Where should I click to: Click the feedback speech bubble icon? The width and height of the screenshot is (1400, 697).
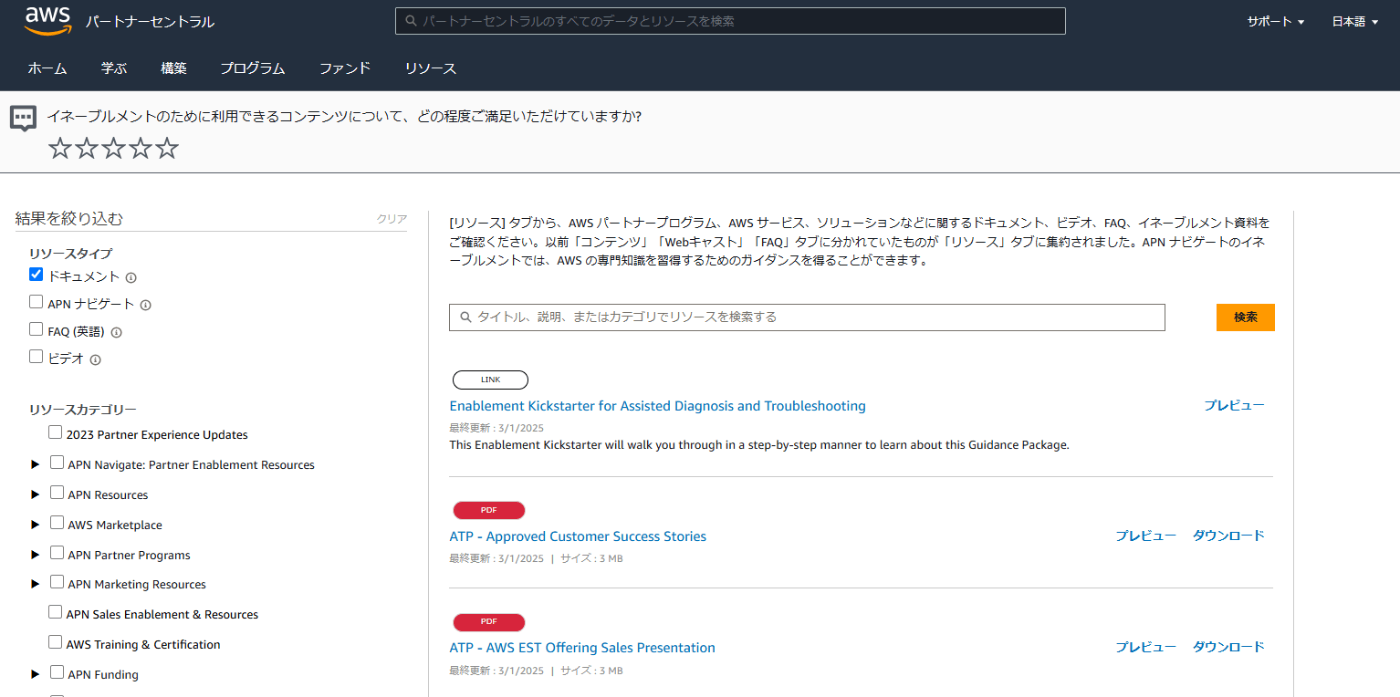pyautogui.click(x=23, y=118)
